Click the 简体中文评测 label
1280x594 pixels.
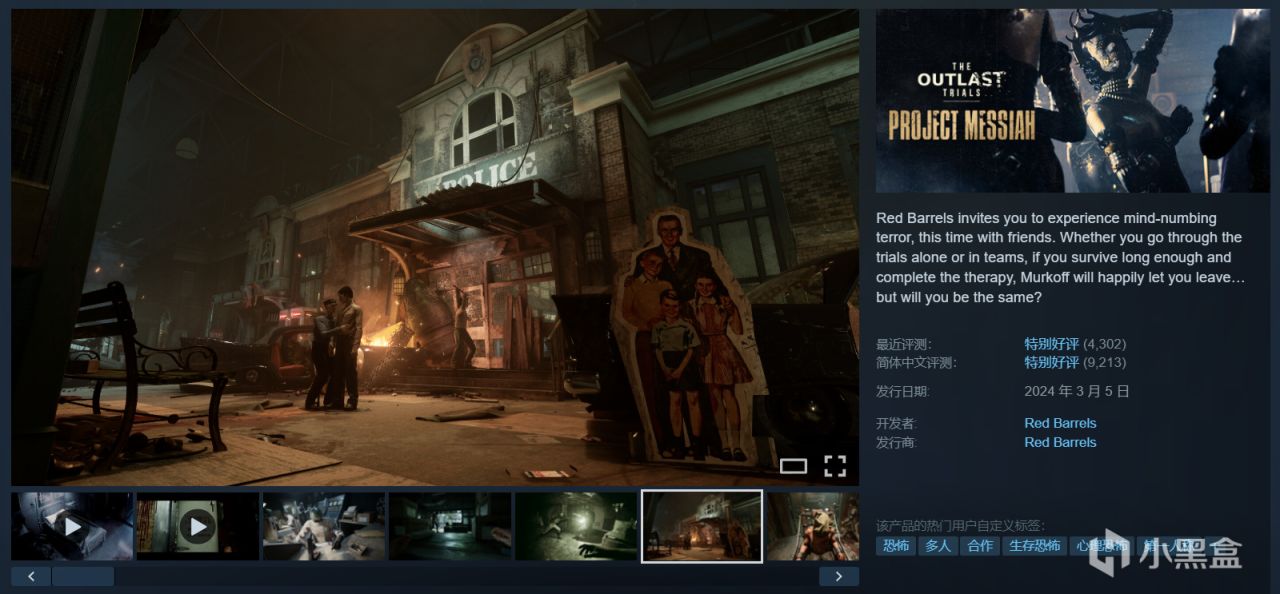click(x=916, y=363)
